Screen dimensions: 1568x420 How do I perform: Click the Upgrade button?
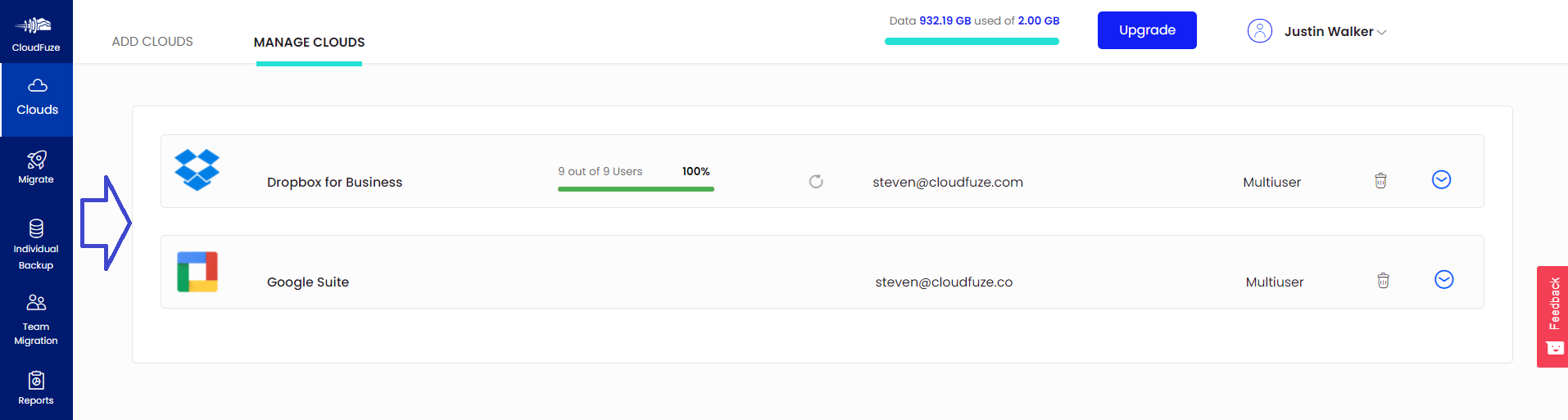pos(1147,30)
